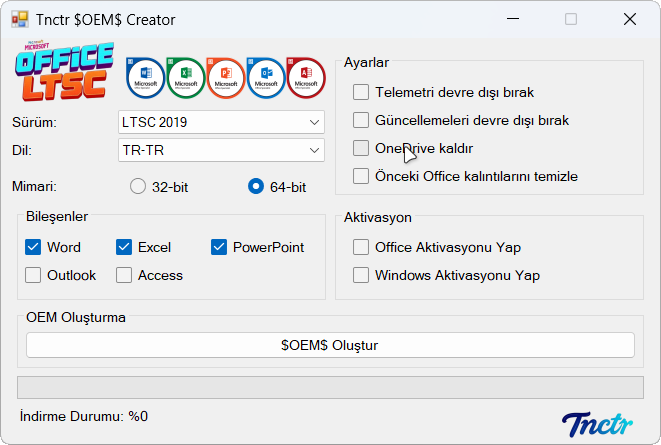
Task: Tick the OneDrive kaldır checkbox
Action: [361, 148]
